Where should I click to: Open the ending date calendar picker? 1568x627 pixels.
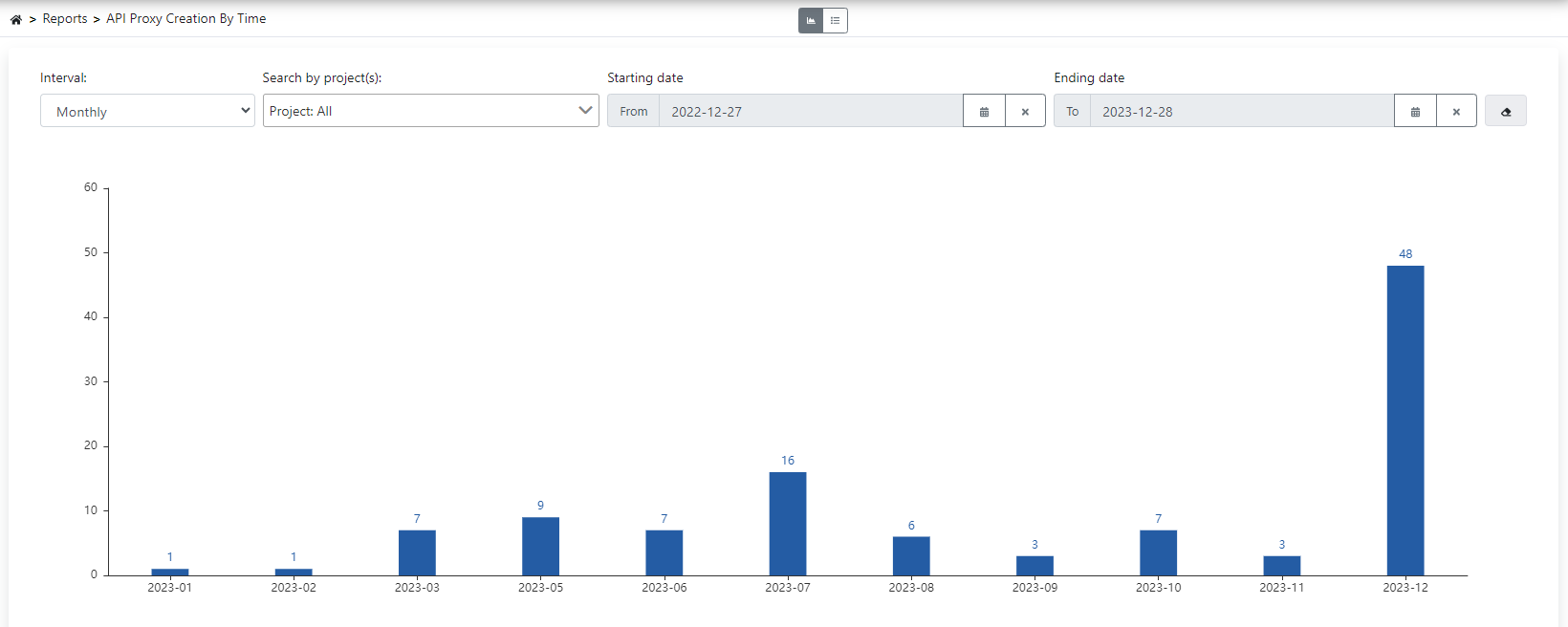tap(1415, 112)
